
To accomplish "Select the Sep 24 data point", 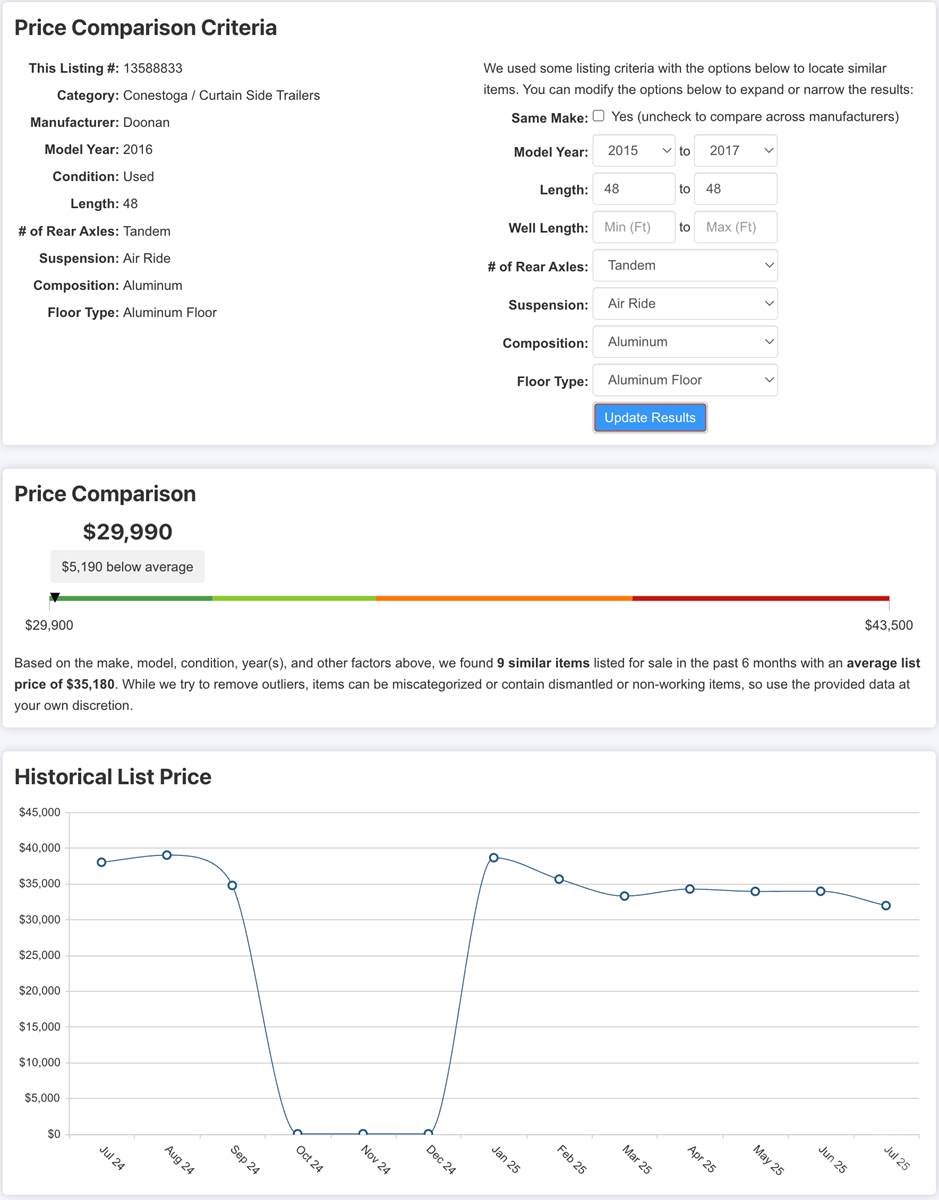I will point(232,885).
